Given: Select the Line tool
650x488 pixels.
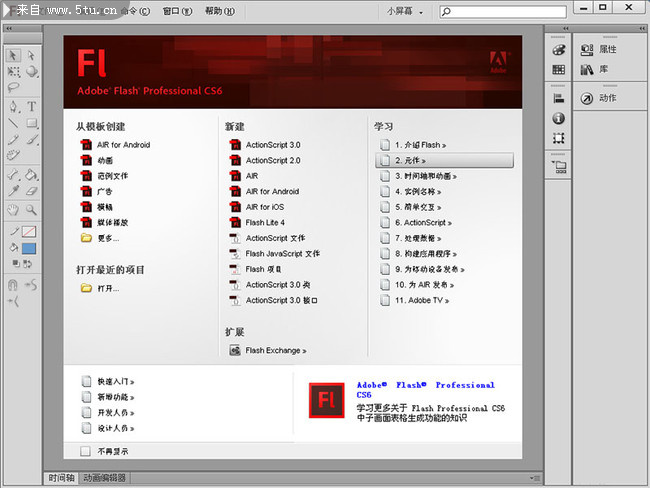Looking at the screenshot, I should [13, 123].
